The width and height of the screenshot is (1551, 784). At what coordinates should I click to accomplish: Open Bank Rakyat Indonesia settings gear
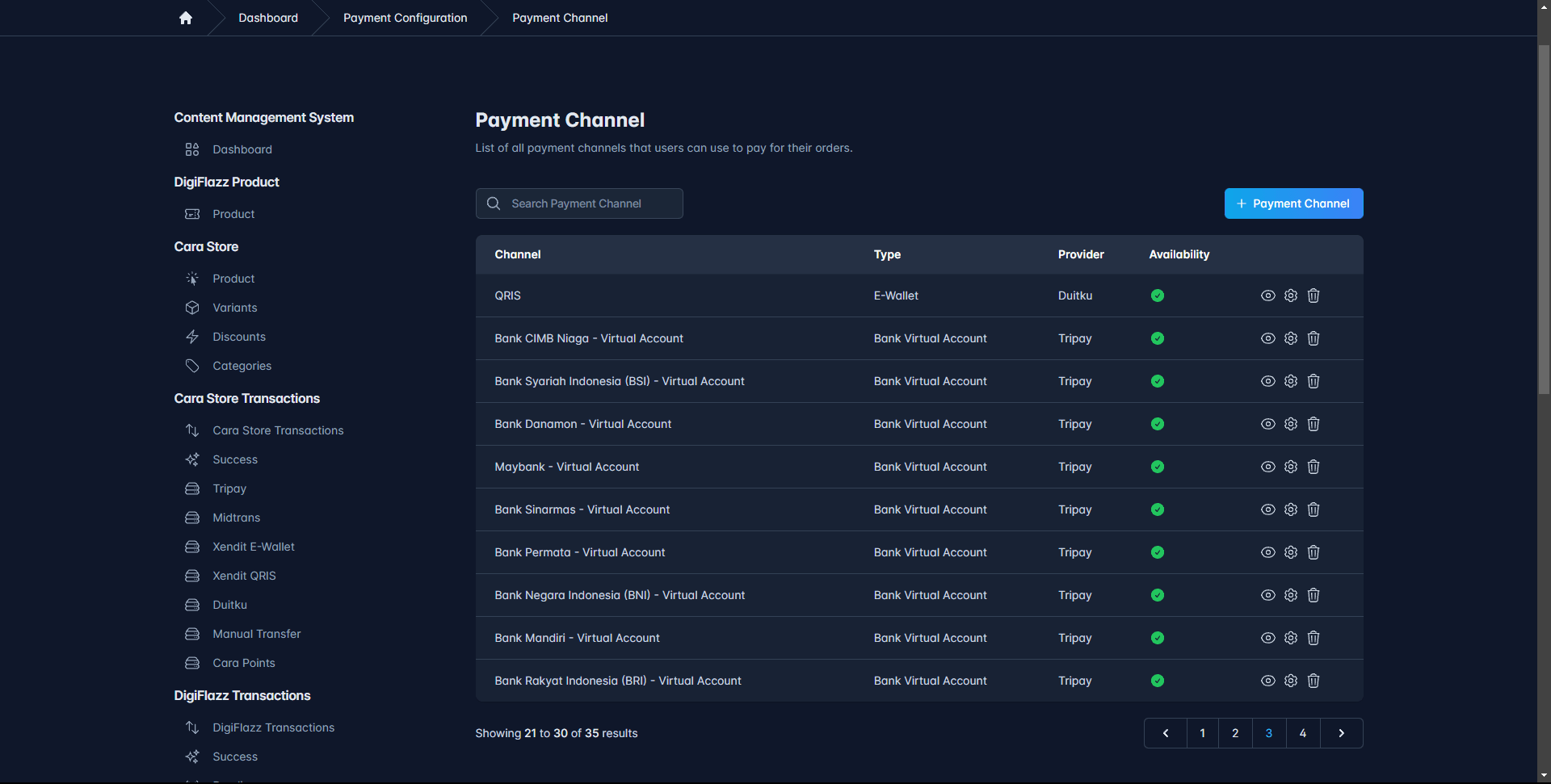(x=1291, y=681)
